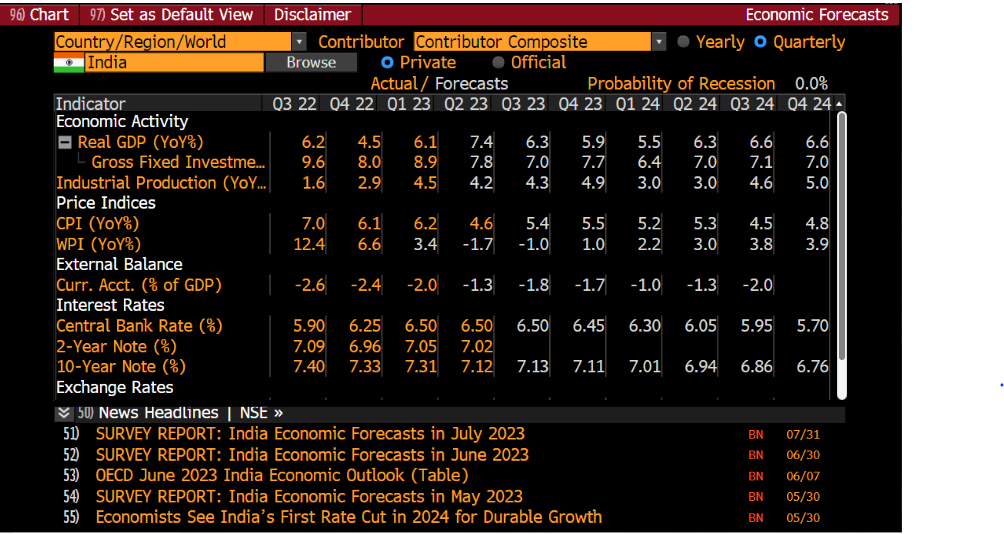Select the 2-Year Note (%) indicator
Image resolution: width=1004 pixels, height=534 pixels.
pos(117,347)
